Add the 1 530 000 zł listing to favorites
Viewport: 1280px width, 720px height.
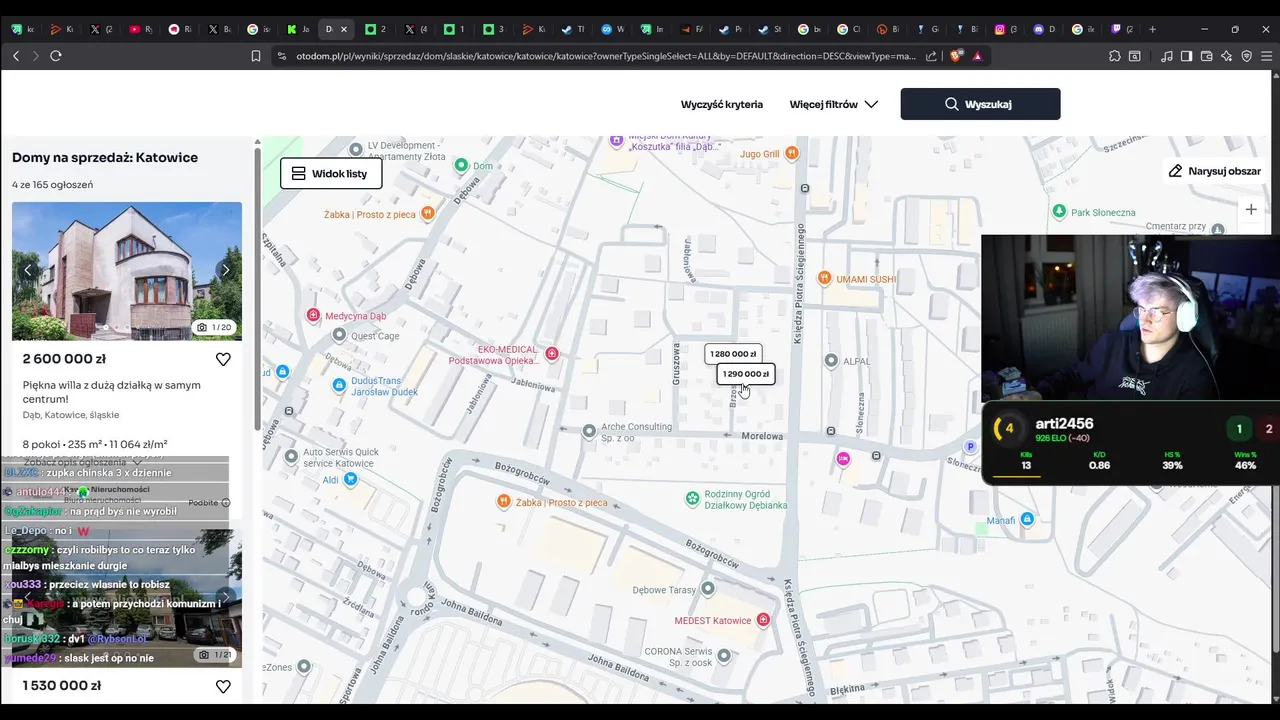tap(223, 686)
